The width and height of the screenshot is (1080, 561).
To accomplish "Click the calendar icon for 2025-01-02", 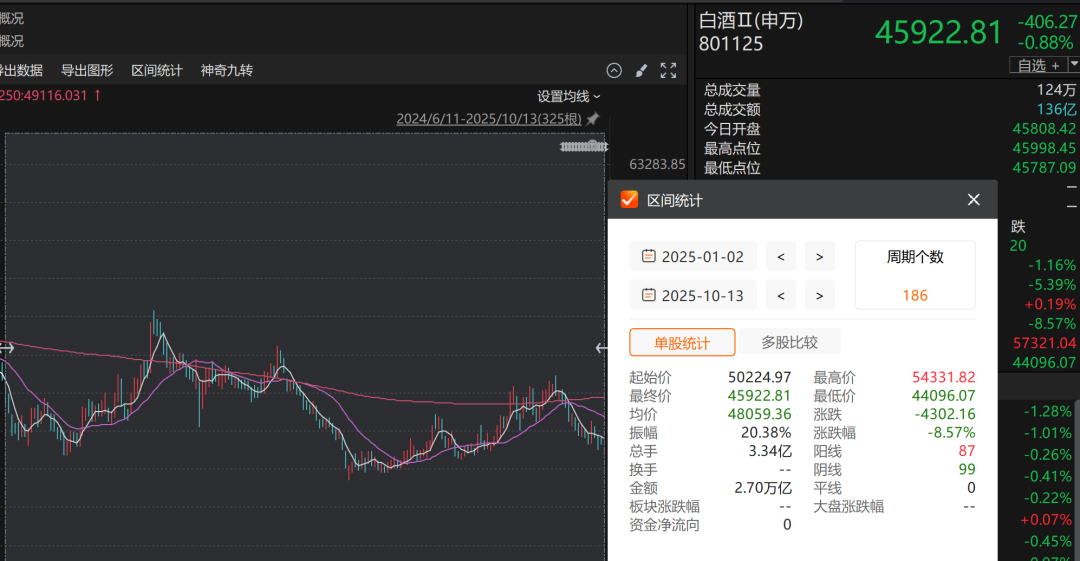I will 648,256.
